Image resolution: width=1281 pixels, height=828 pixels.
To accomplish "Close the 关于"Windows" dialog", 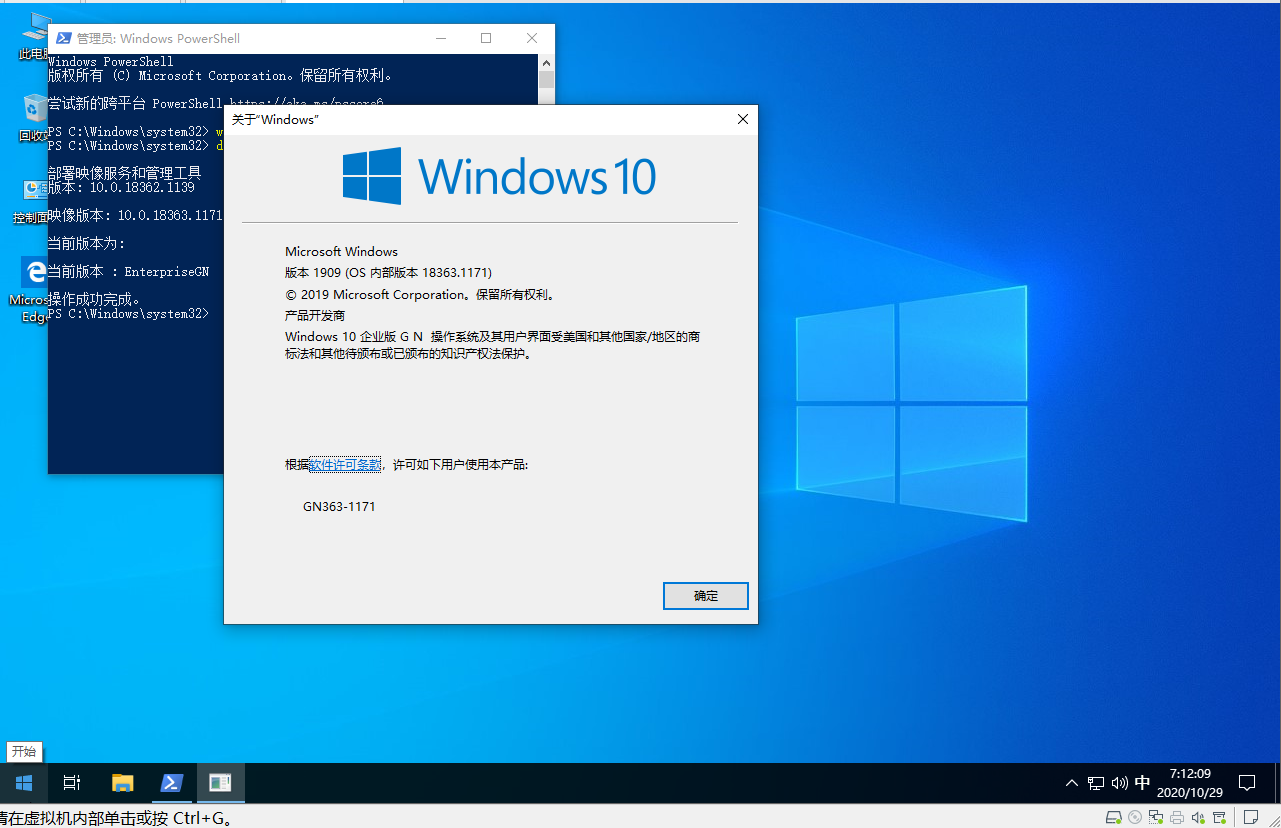I will [742, 119].
